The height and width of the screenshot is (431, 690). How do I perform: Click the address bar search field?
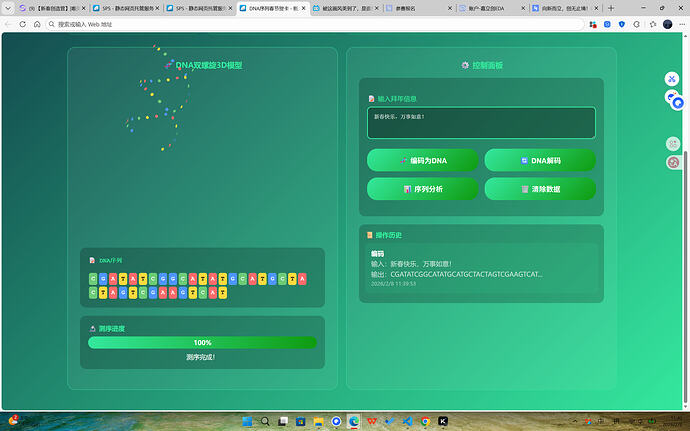(315, 24)
